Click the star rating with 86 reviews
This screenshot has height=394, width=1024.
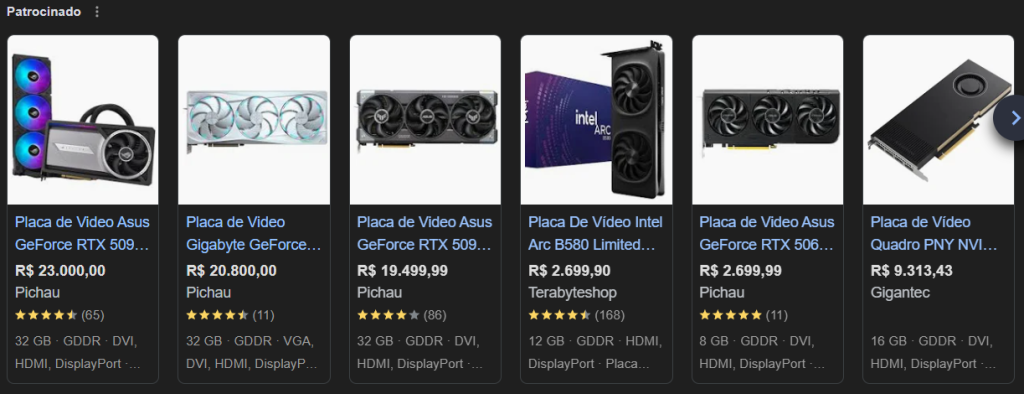pos(402,315)
